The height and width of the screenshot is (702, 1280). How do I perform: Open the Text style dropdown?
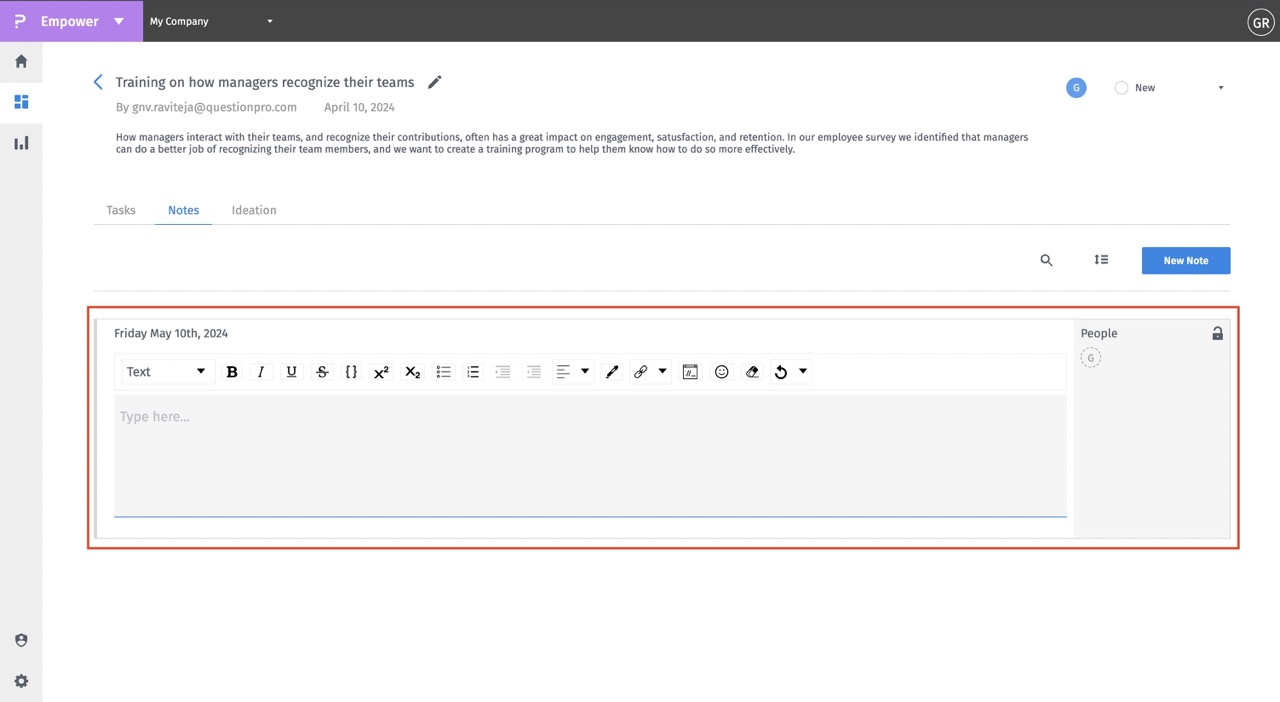[165, 371]
